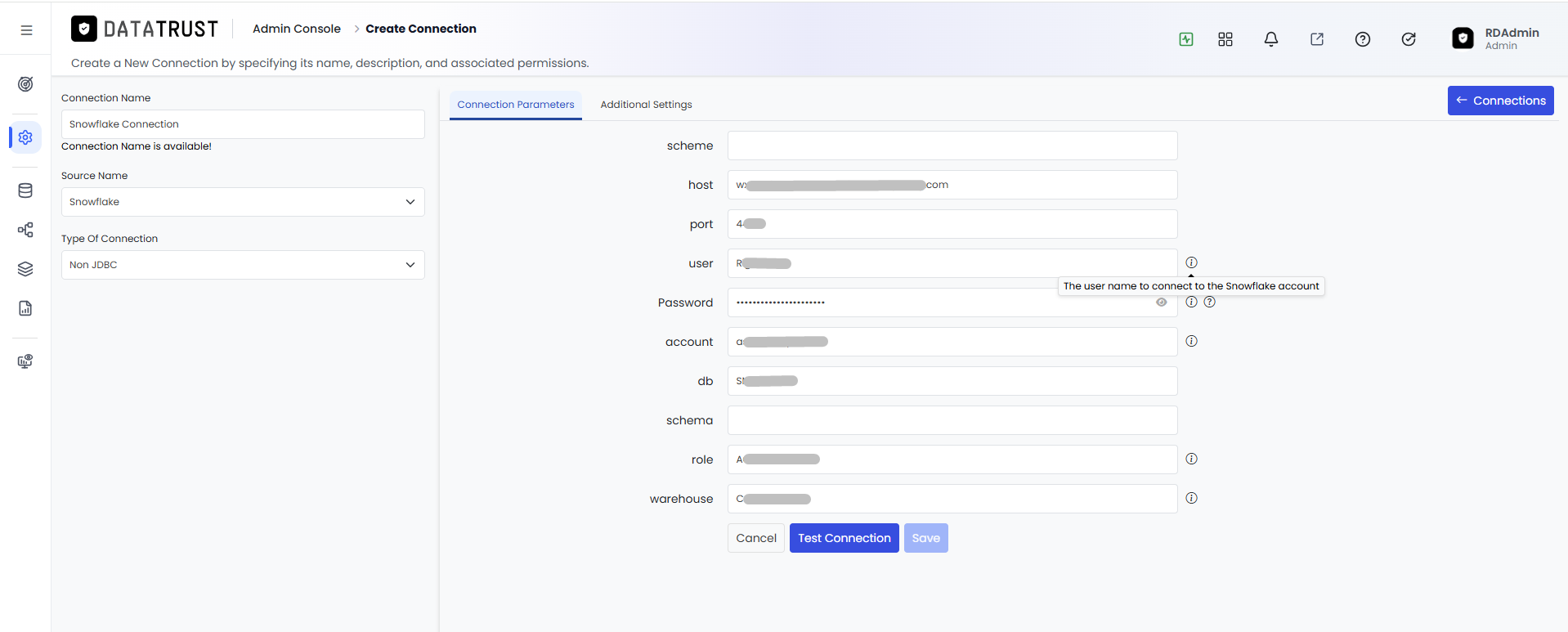Open the help question mark icon
This screenshot has height=632, width=1568.
(x=1363, y=39)
